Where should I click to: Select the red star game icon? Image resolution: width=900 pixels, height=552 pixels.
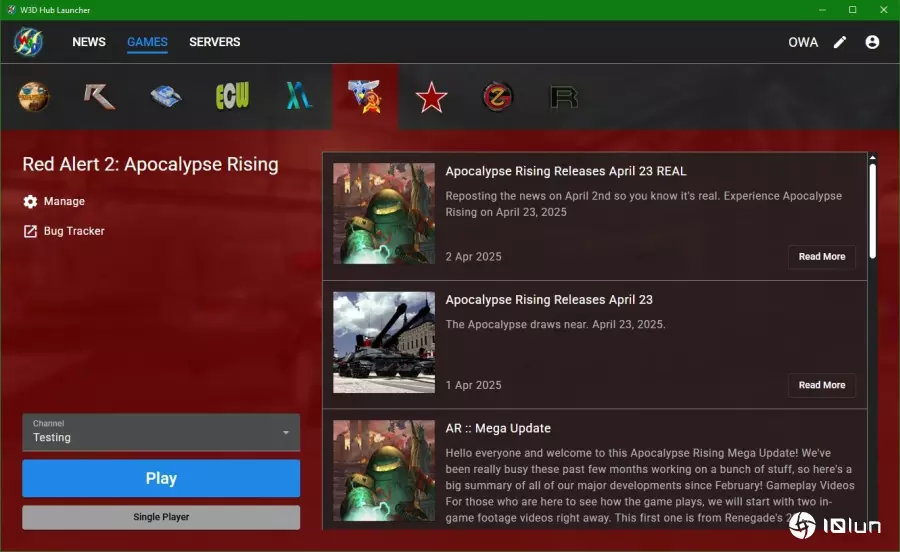(x=431, y=97)
